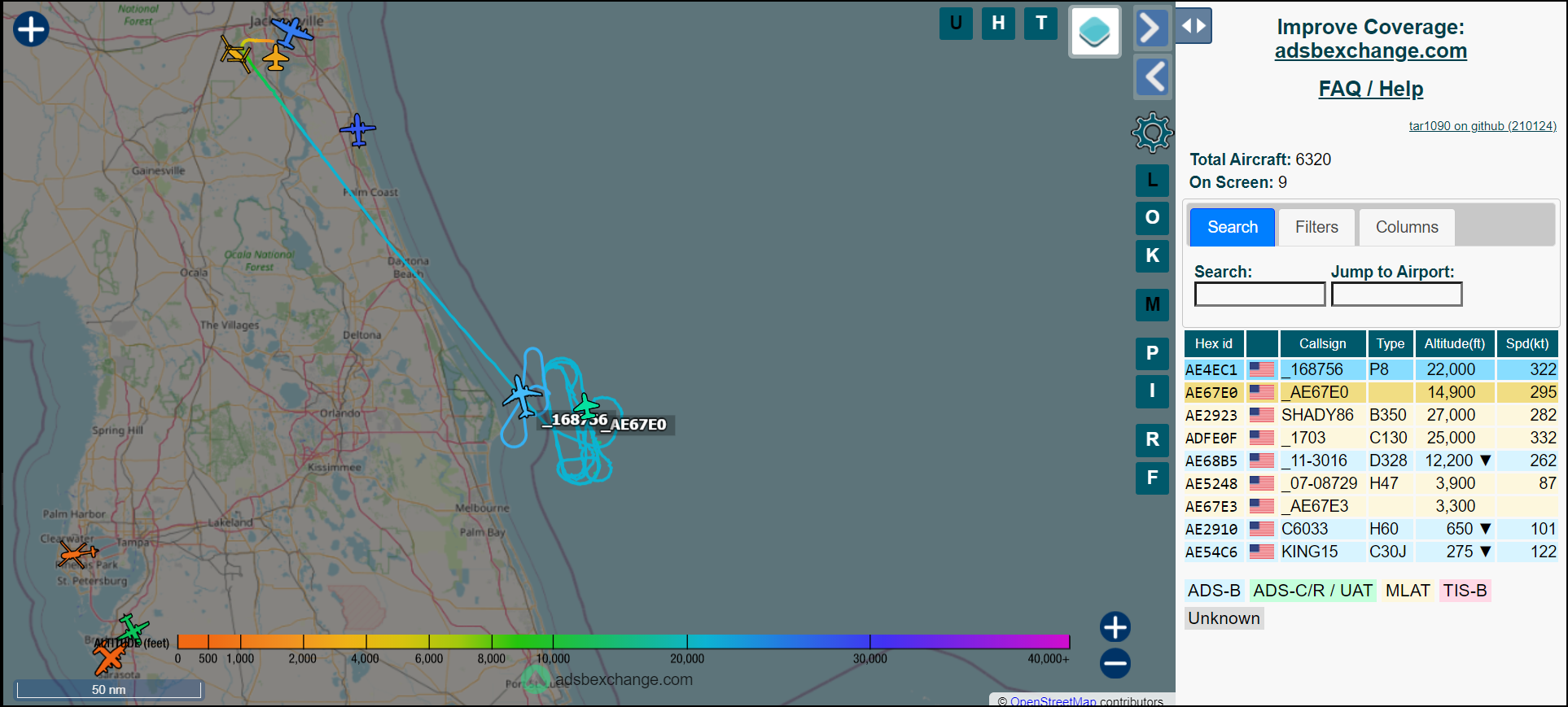
Task: Sort table by Hex id column
Action: point(1214,344)
